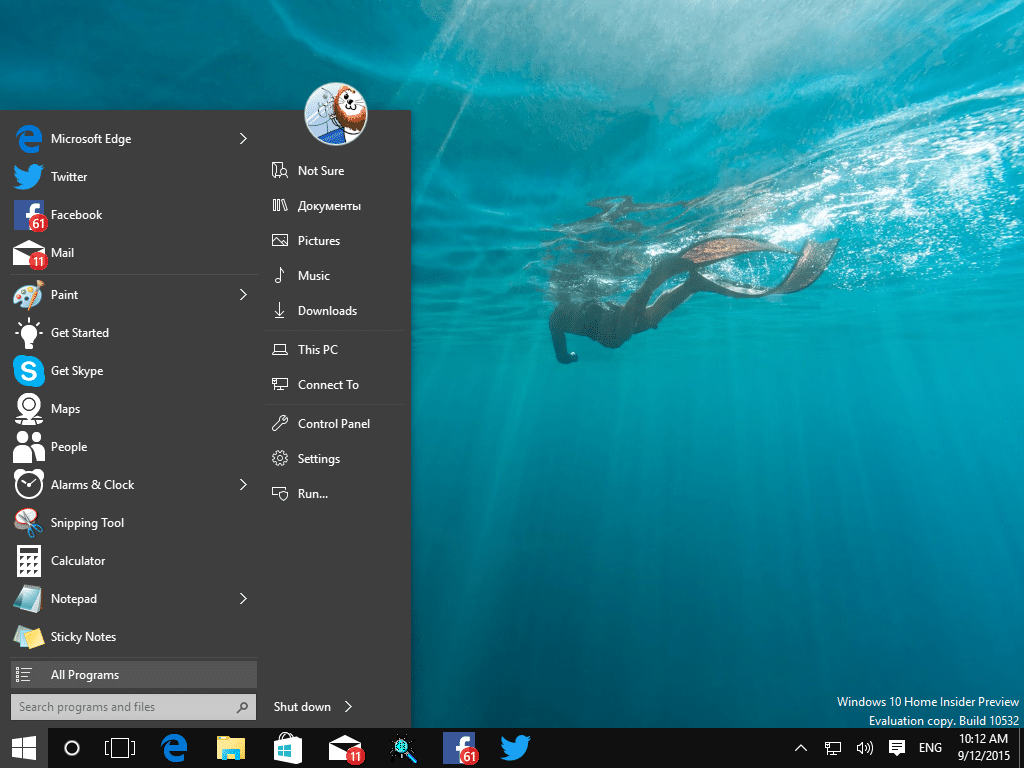
Task: Click the Cortana circle icon on taskbar
Action: click(72, 748)
